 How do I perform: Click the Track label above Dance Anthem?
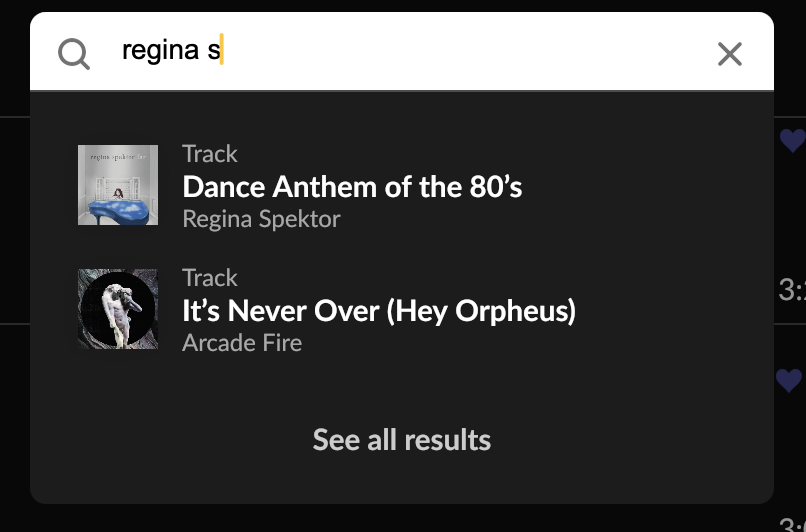[x=210, y=154]
